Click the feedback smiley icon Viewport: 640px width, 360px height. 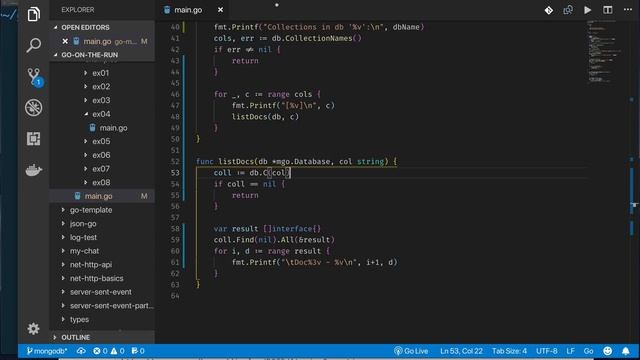point(608,351)
